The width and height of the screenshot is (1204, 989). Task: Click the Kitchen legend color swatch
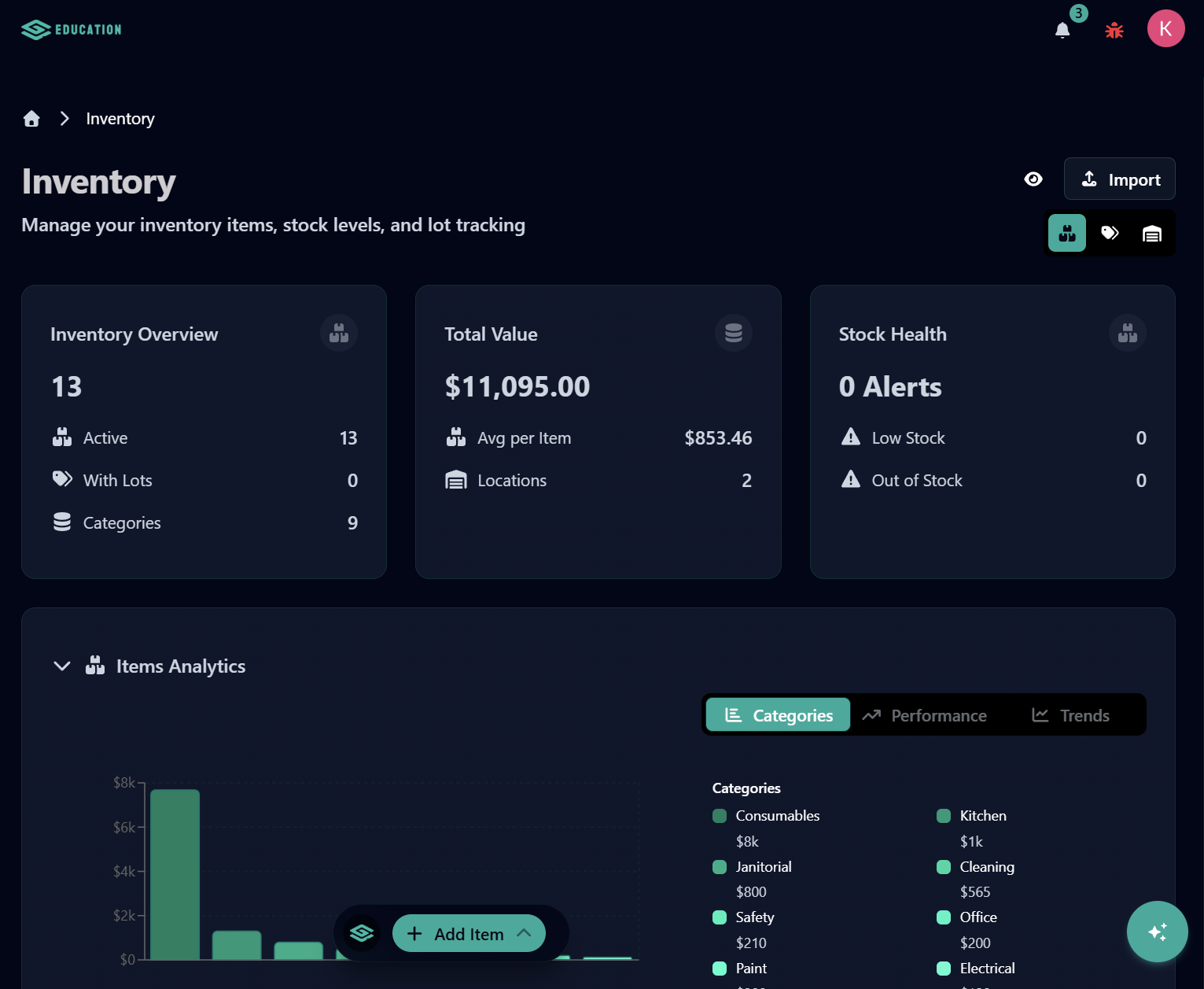[x=944, y=816]
